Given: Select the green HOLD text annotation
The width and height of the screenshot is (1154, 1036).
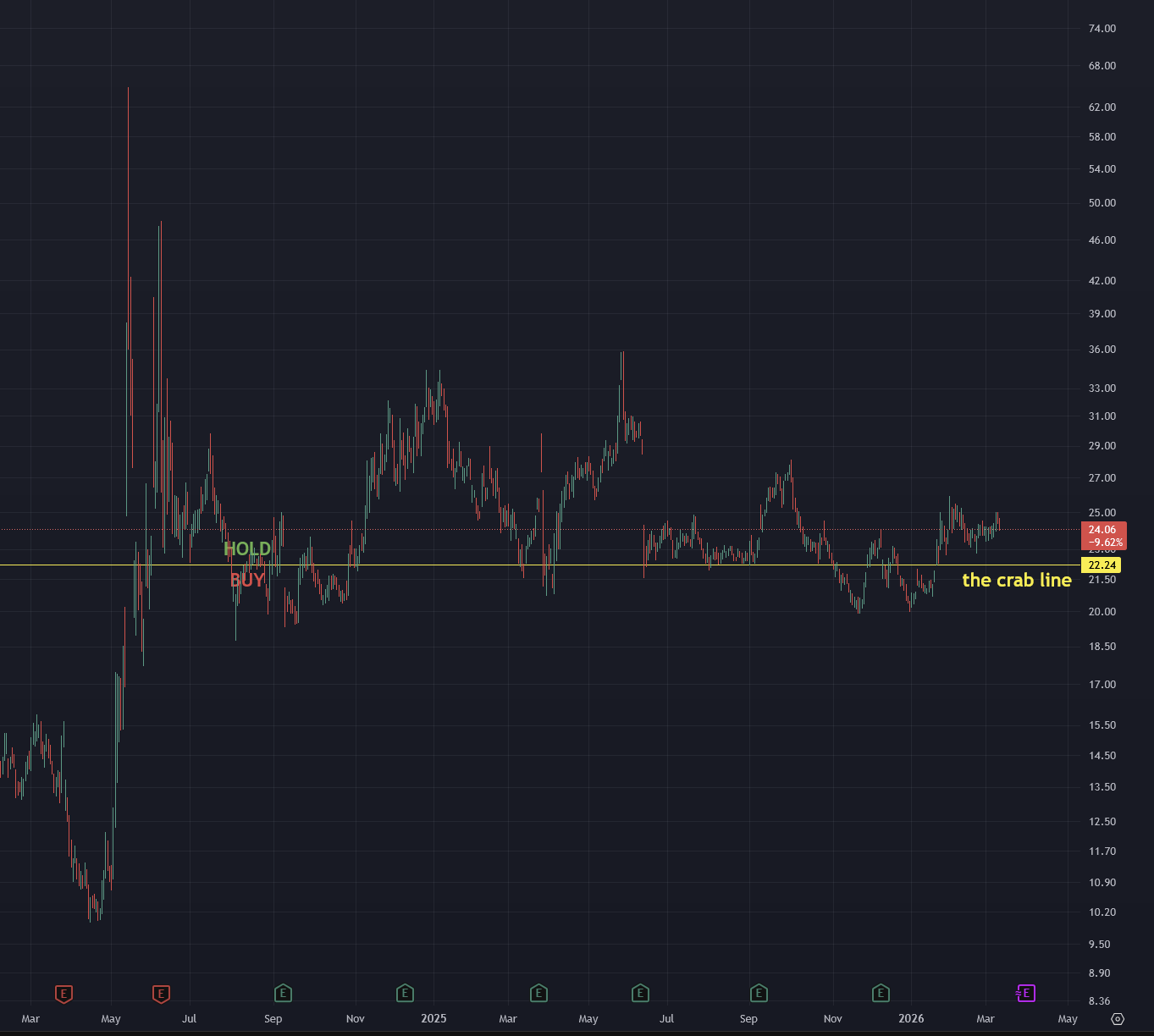Looking at the screenshot, I should point(247,548).
